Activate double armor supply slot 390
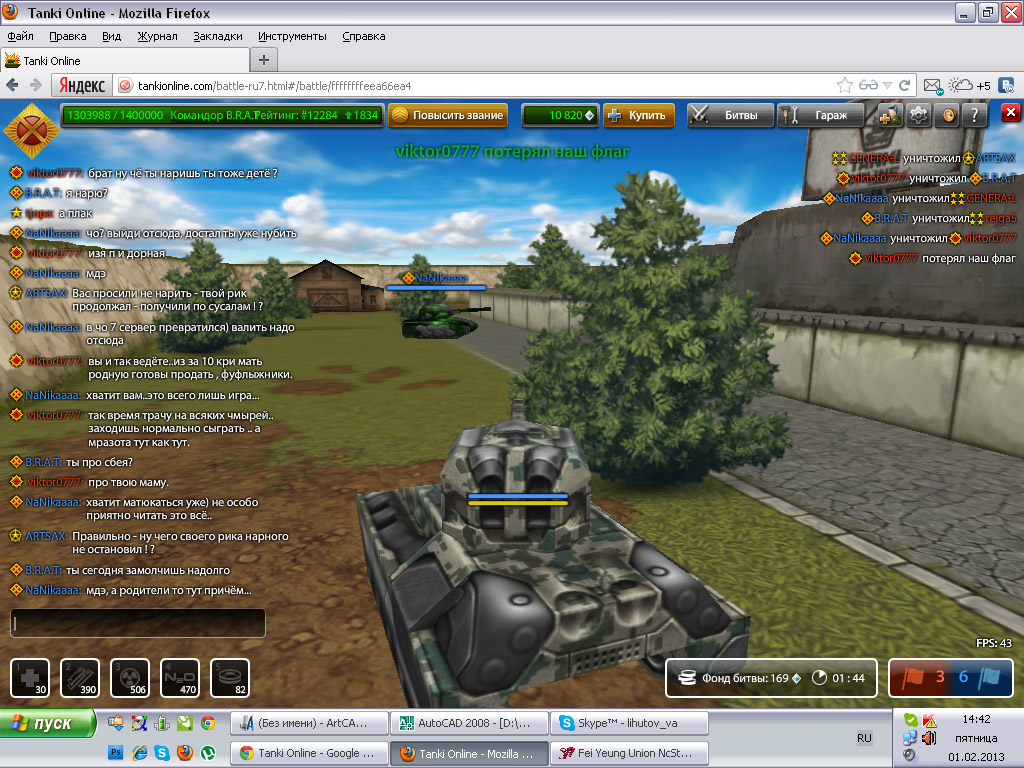 tap(80, 678)
